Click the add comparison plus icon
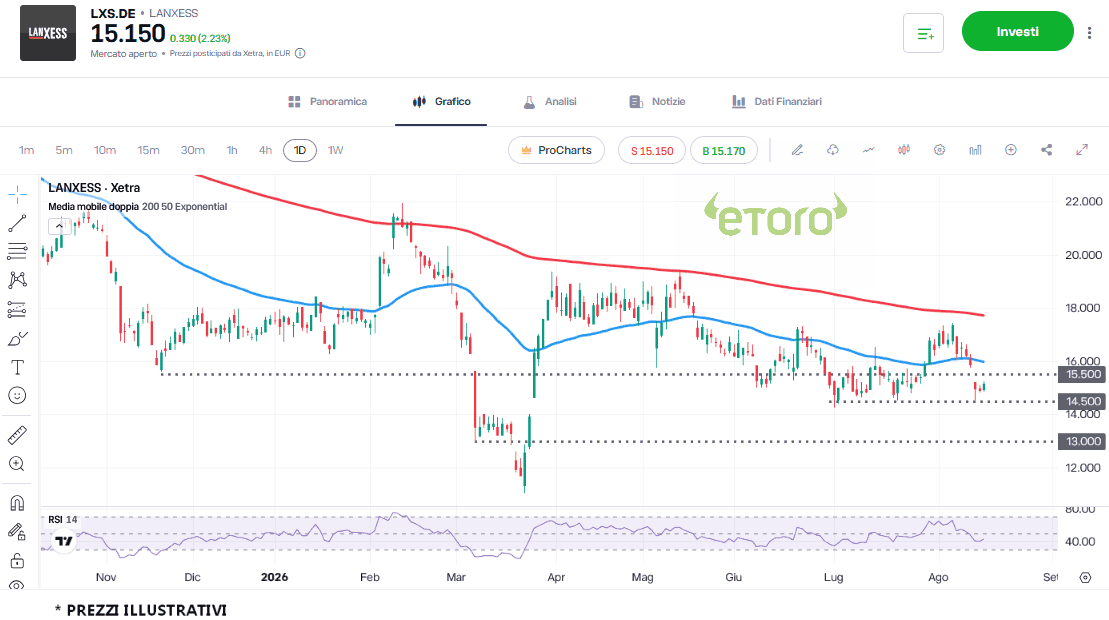This screenshot has width=1109, height=620. [x=1011, y=150]
